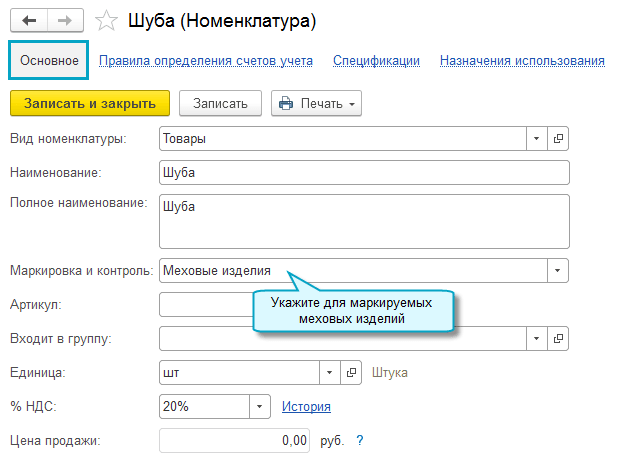This screenshot has width=617, height=458.
Task: Open the Единица selection form icon
Action: coord(350,373)
